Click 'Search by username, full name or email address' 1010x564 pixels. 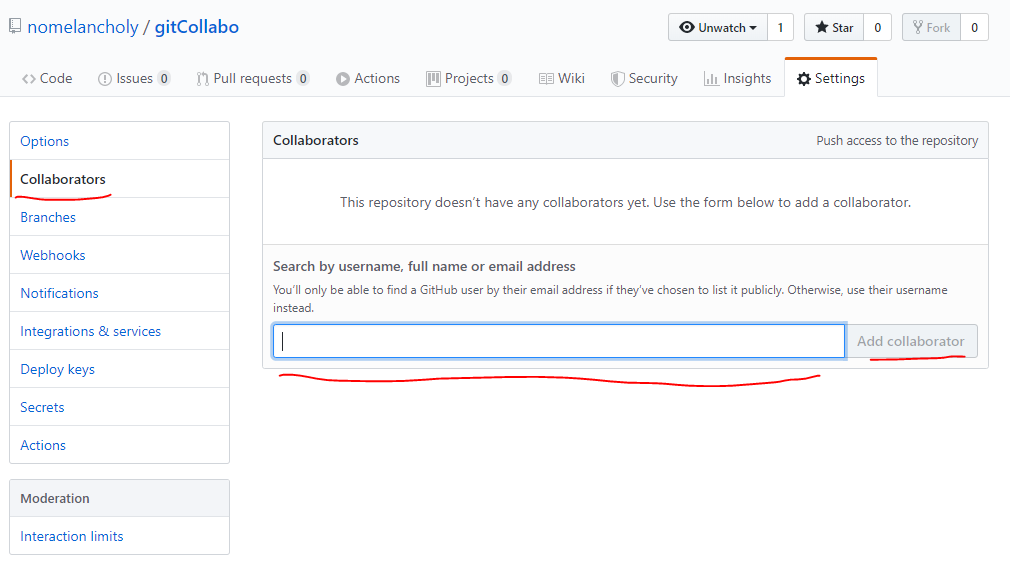point(424,267)
